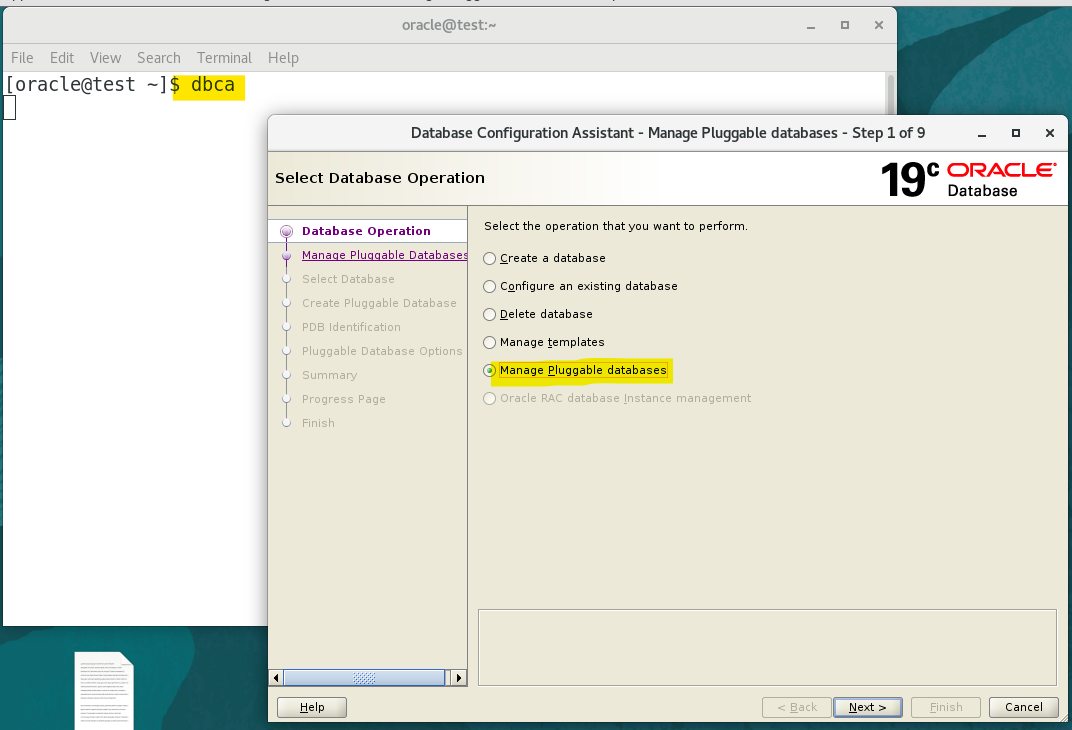Open the terminal Help menu
This screenshot has height=730, width=1072.
(x=283, y=58)
